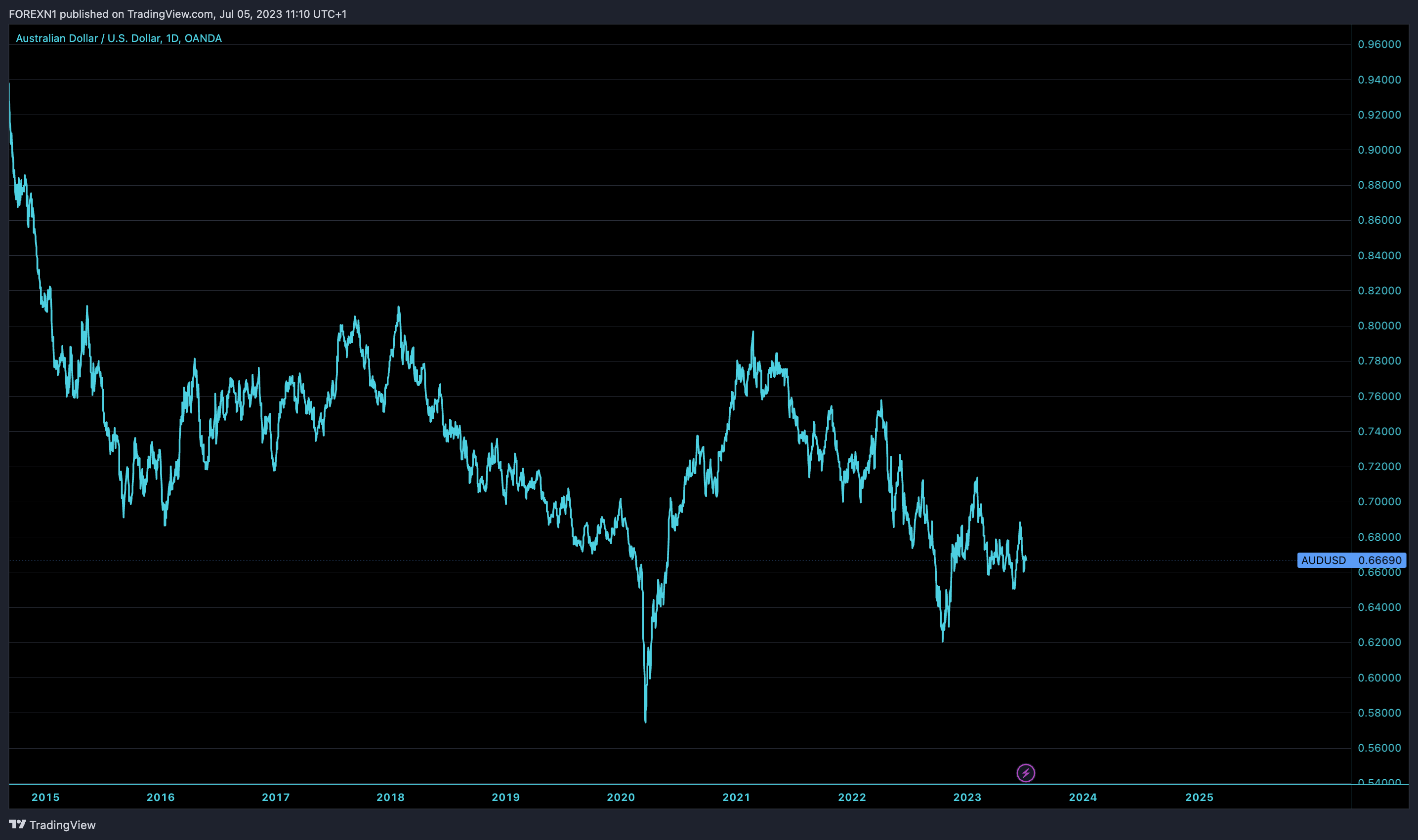Screen dimensions: 1418x840
Task: Click the 0.88000 price scale value
Action: pyautogui.click(x=1379, y=185)
